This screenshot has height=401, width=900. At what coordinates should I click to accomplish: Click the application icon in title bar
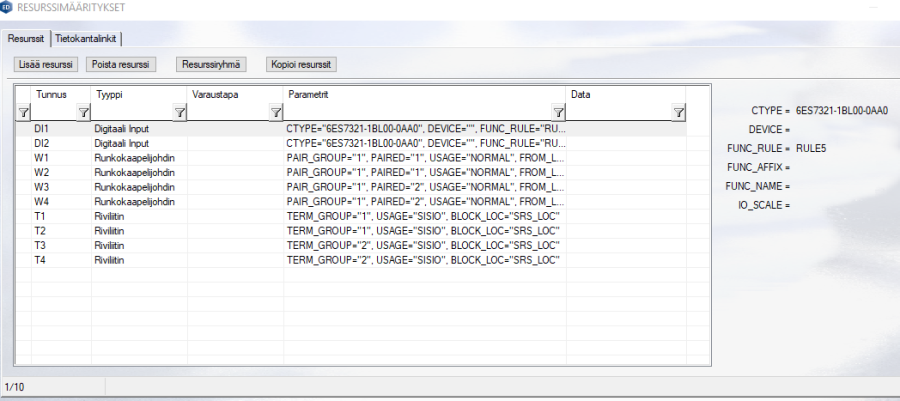(8, 7)
